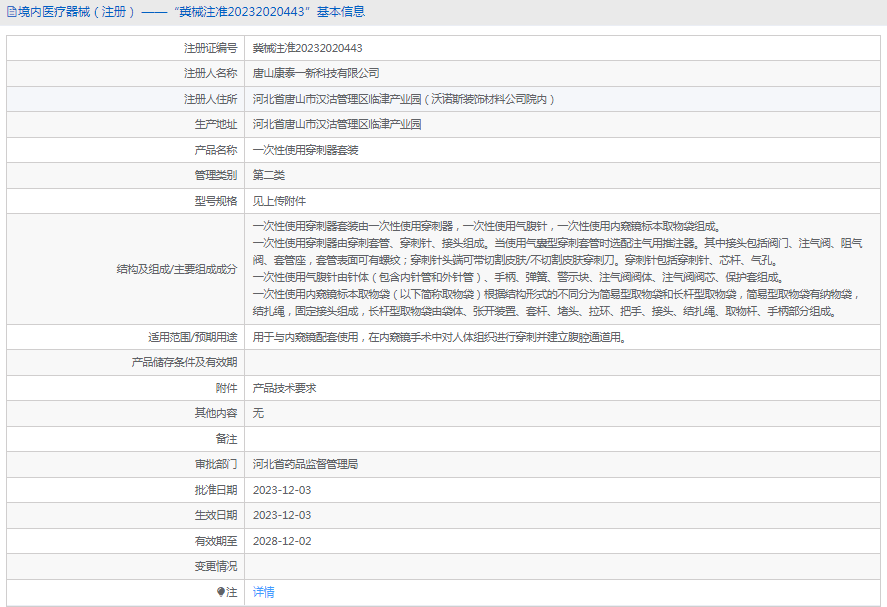
Task: Click the 型号规格 label
Action: pos(216,201)
